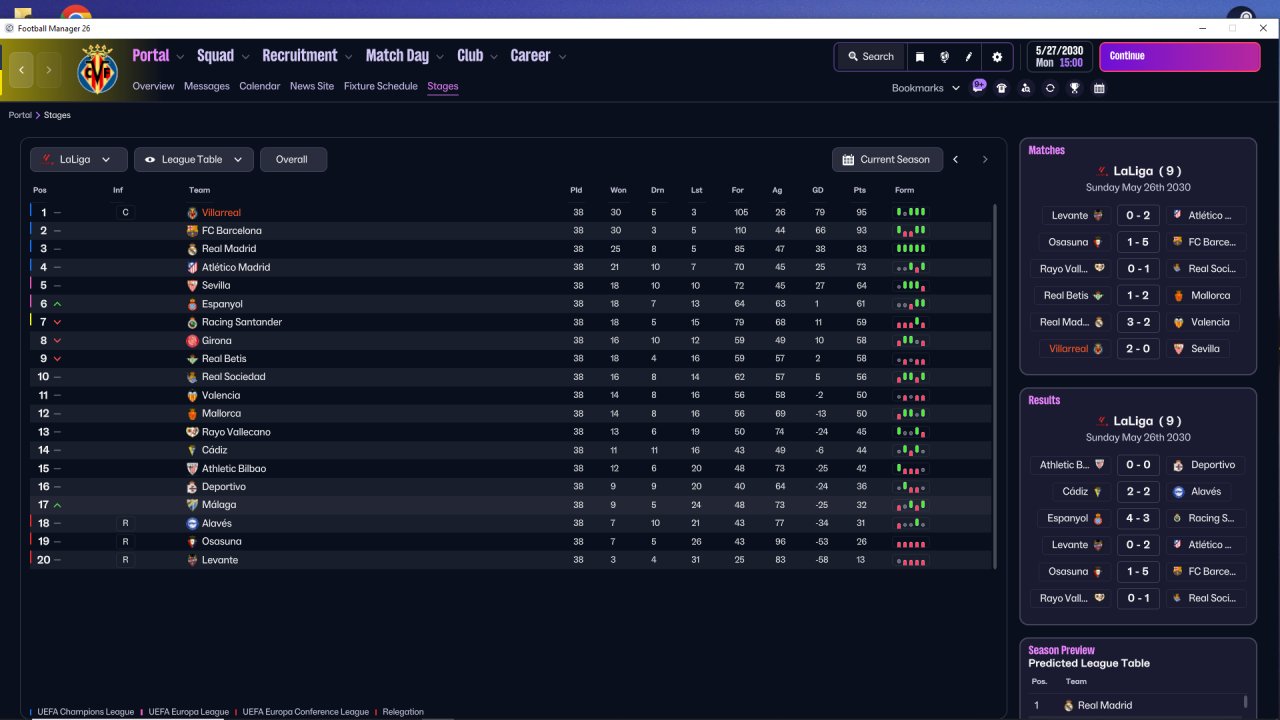The height and width of the screenshot is (720, 1280).
Task: Open the Villarreal club crest
Action: (97, 69)
